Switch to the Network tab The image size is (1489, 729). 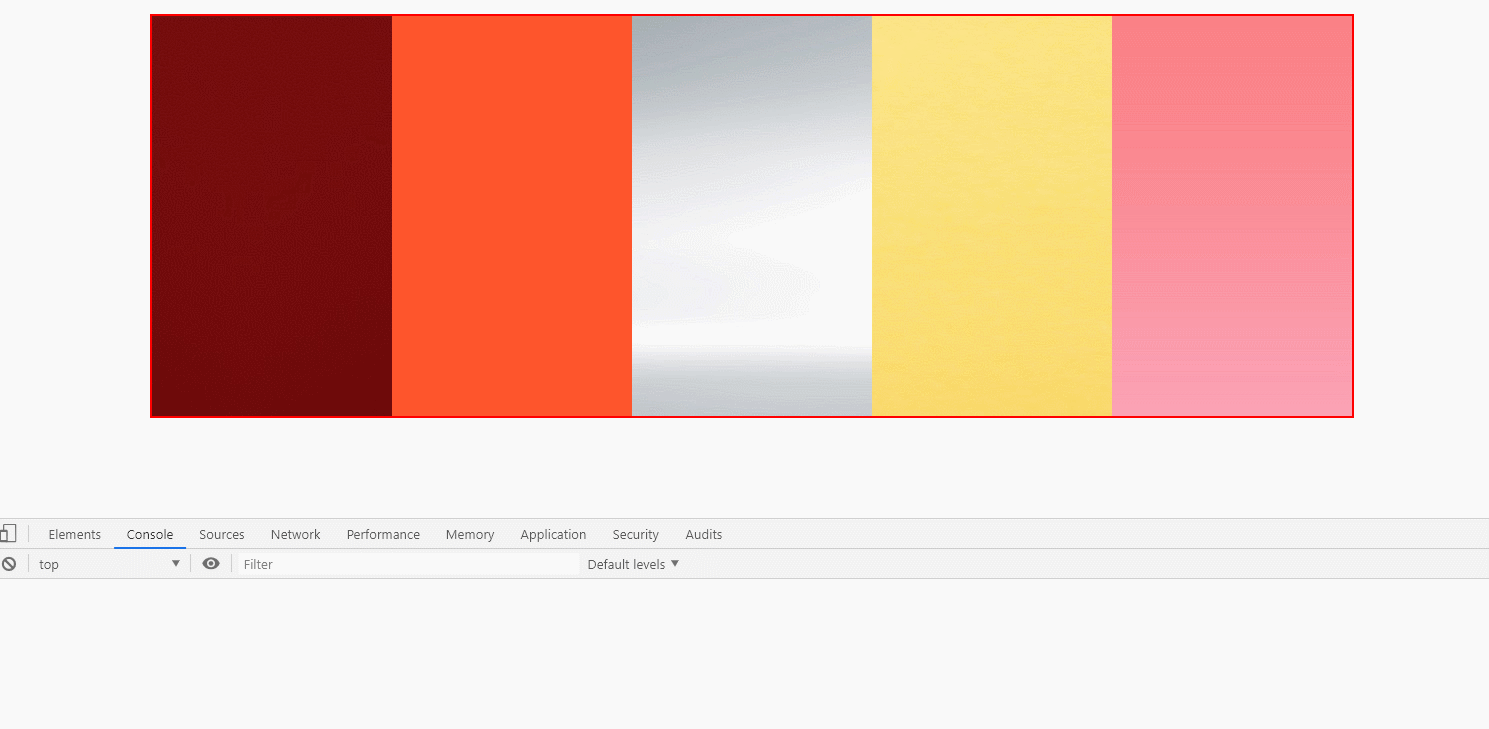[296, 534]
